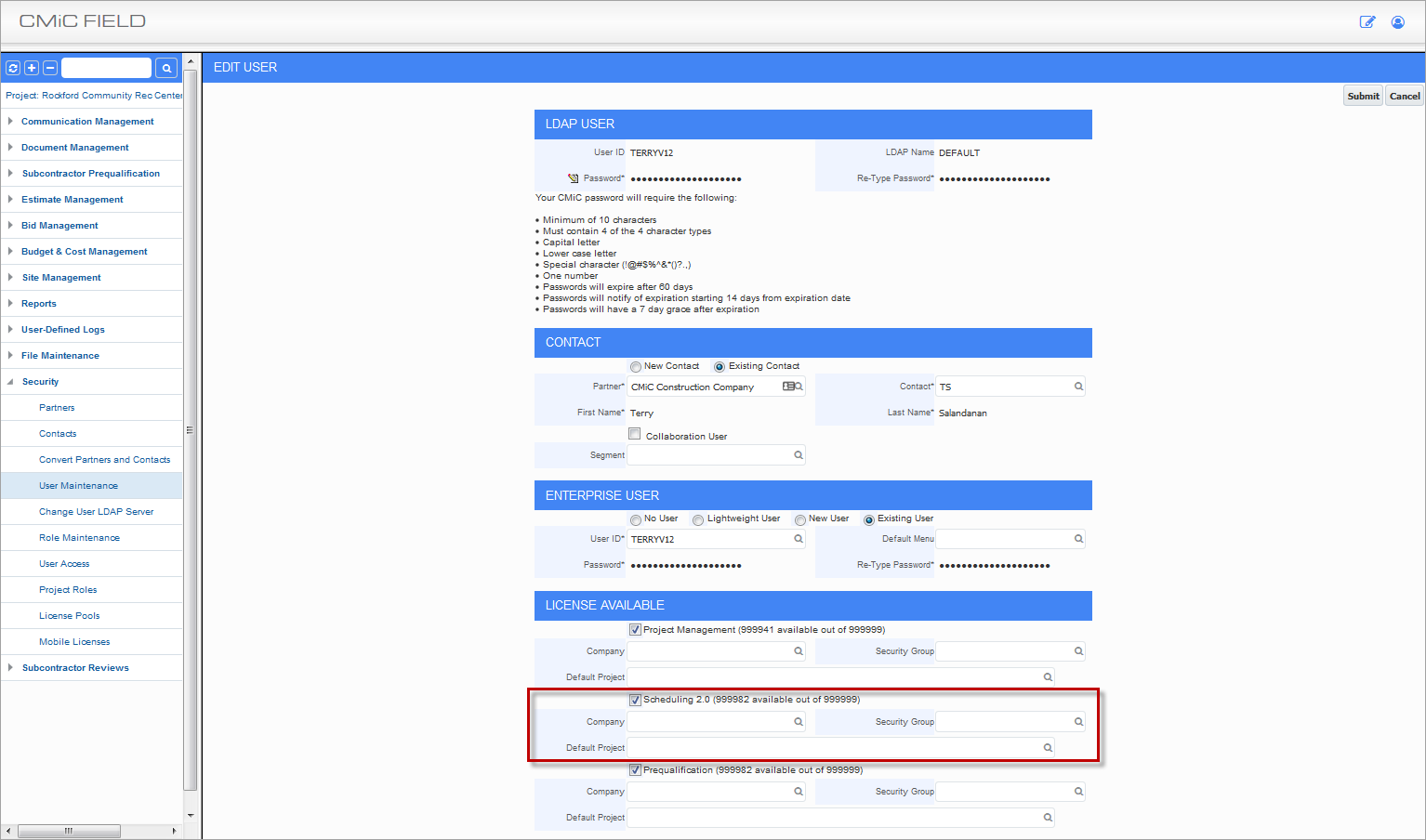Collapse the Security tree node

10,381
